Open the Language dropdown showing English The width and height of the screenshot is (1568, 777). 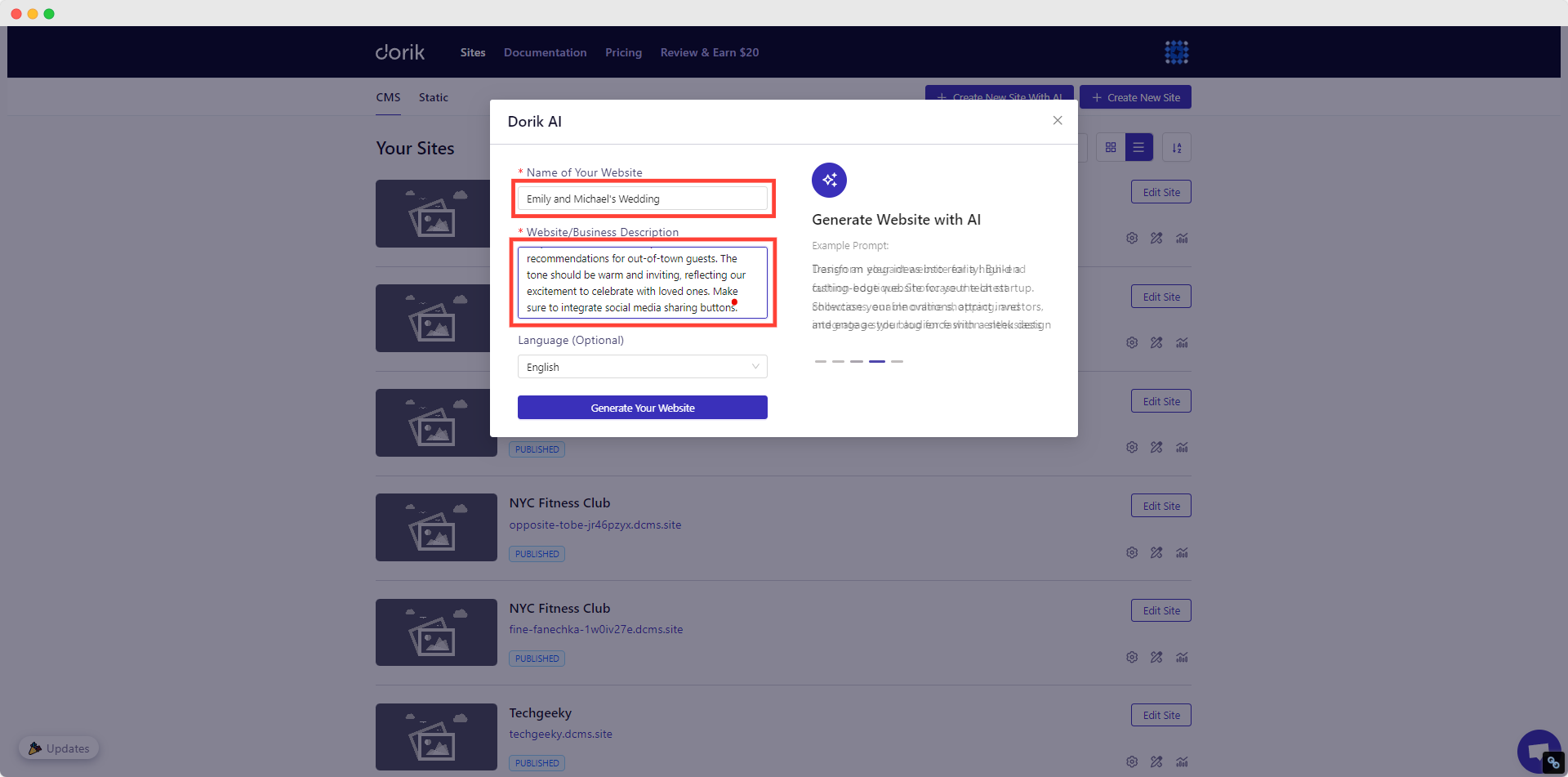[x=642, y=367]
